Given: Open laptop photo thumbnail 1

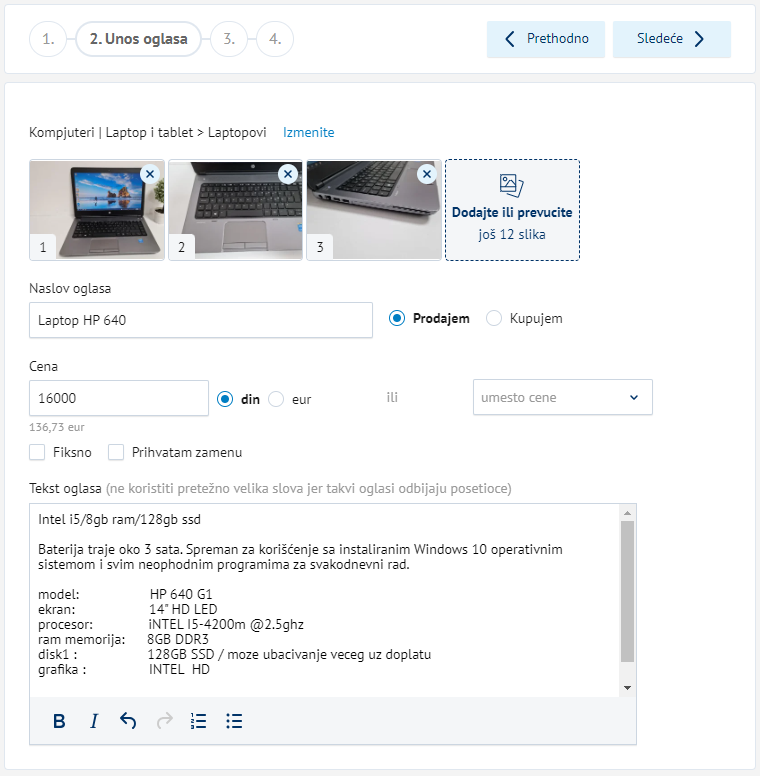Looking at the screenshot, I should (97, 210).
